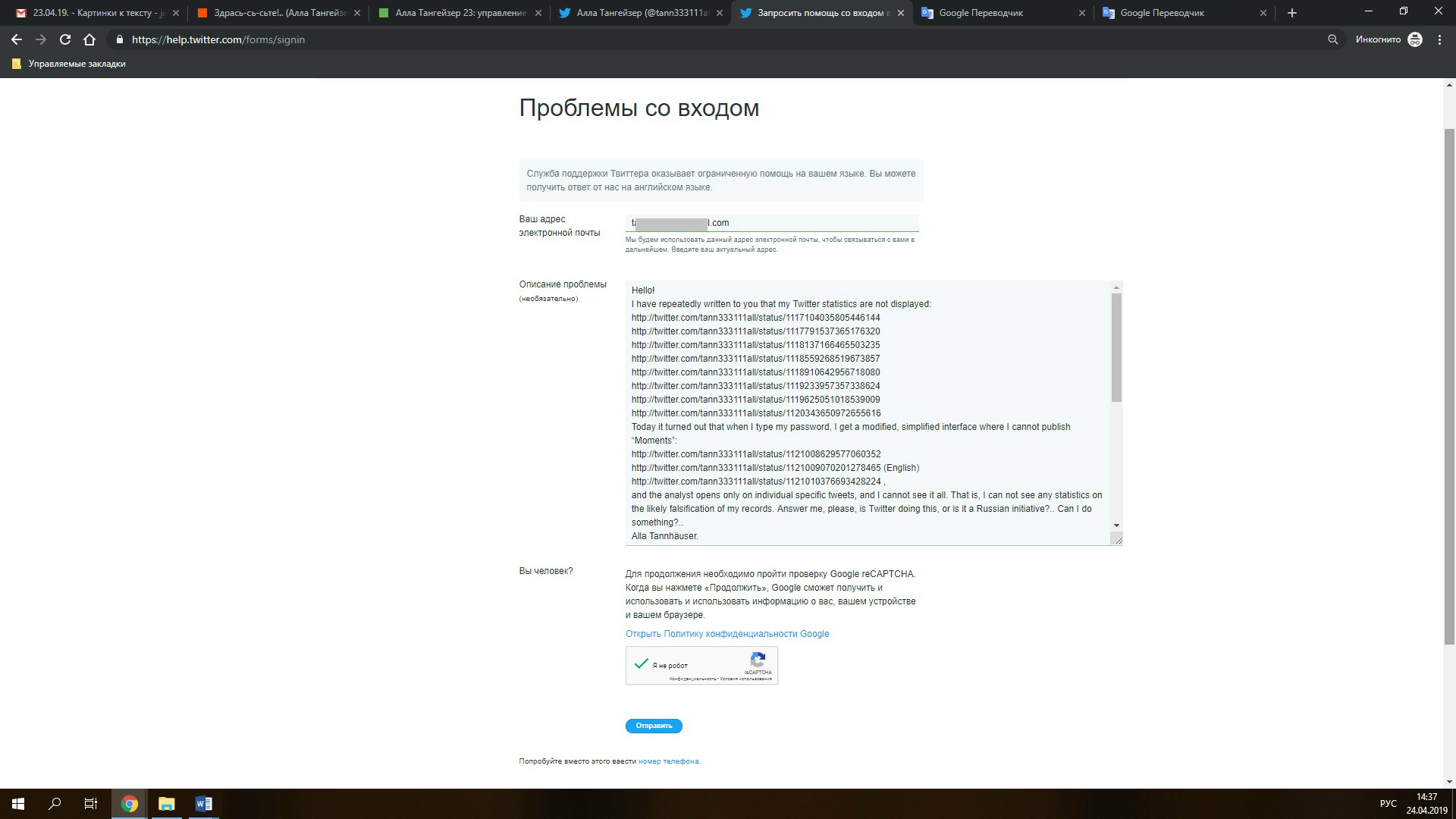This screenshot has height=819, width=1456.
Task: Open Windows taskbar search
Action: [x=55, y=804]
